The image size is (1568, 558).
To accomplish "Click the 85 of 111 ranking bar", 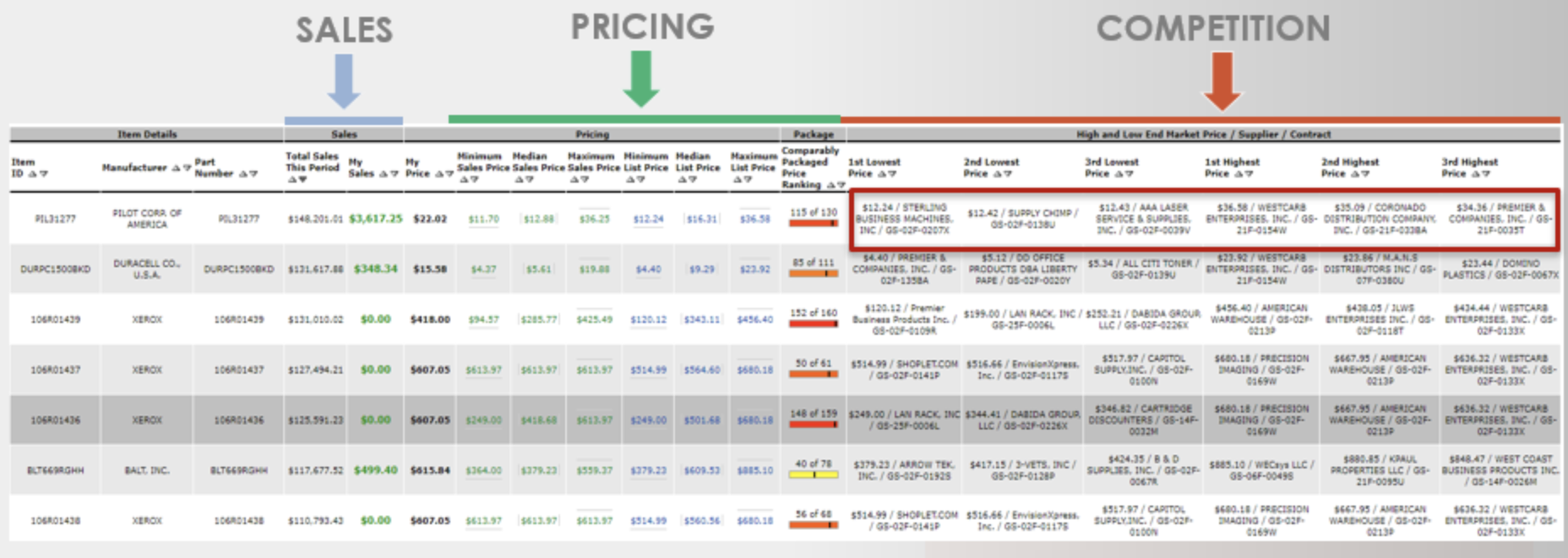I will [814, 274].
